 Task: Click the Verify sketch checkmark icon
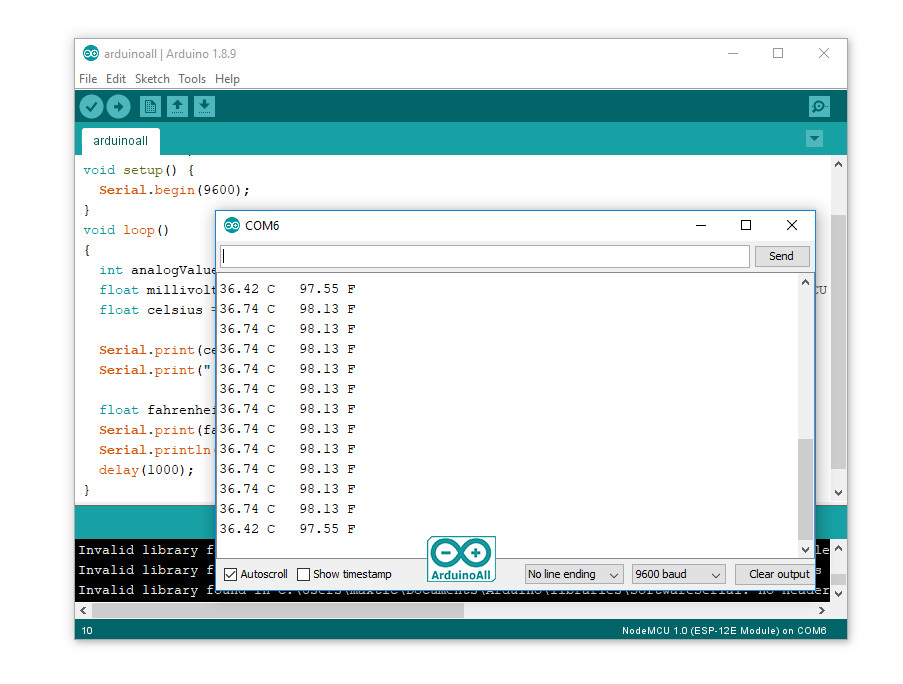click(x=91, y=107)
